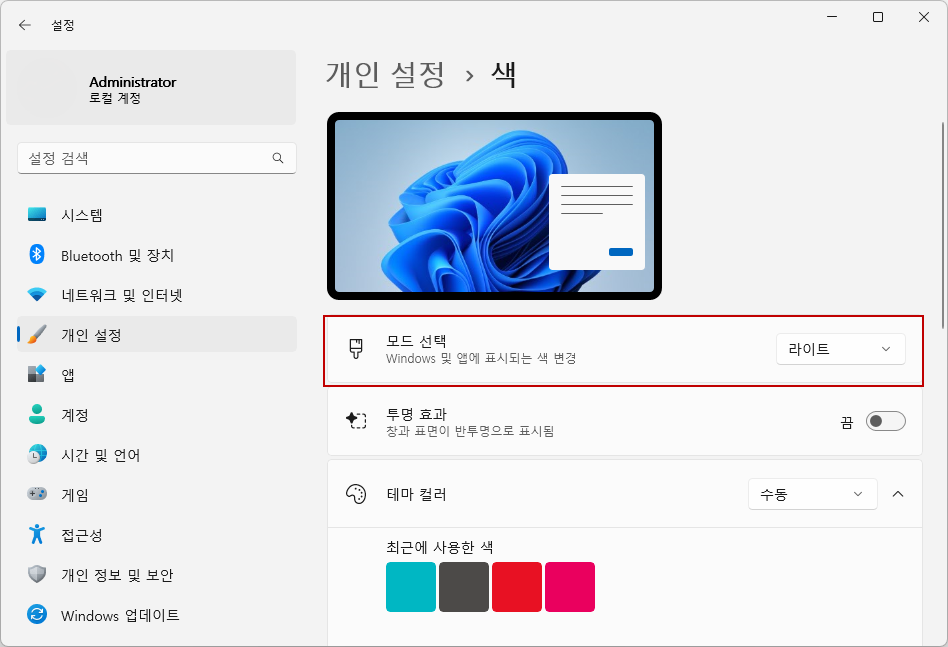Click the 모드 선택 title text
This screenshot has height=647, width=948.
pyautogui.click(x=416, y=340)
